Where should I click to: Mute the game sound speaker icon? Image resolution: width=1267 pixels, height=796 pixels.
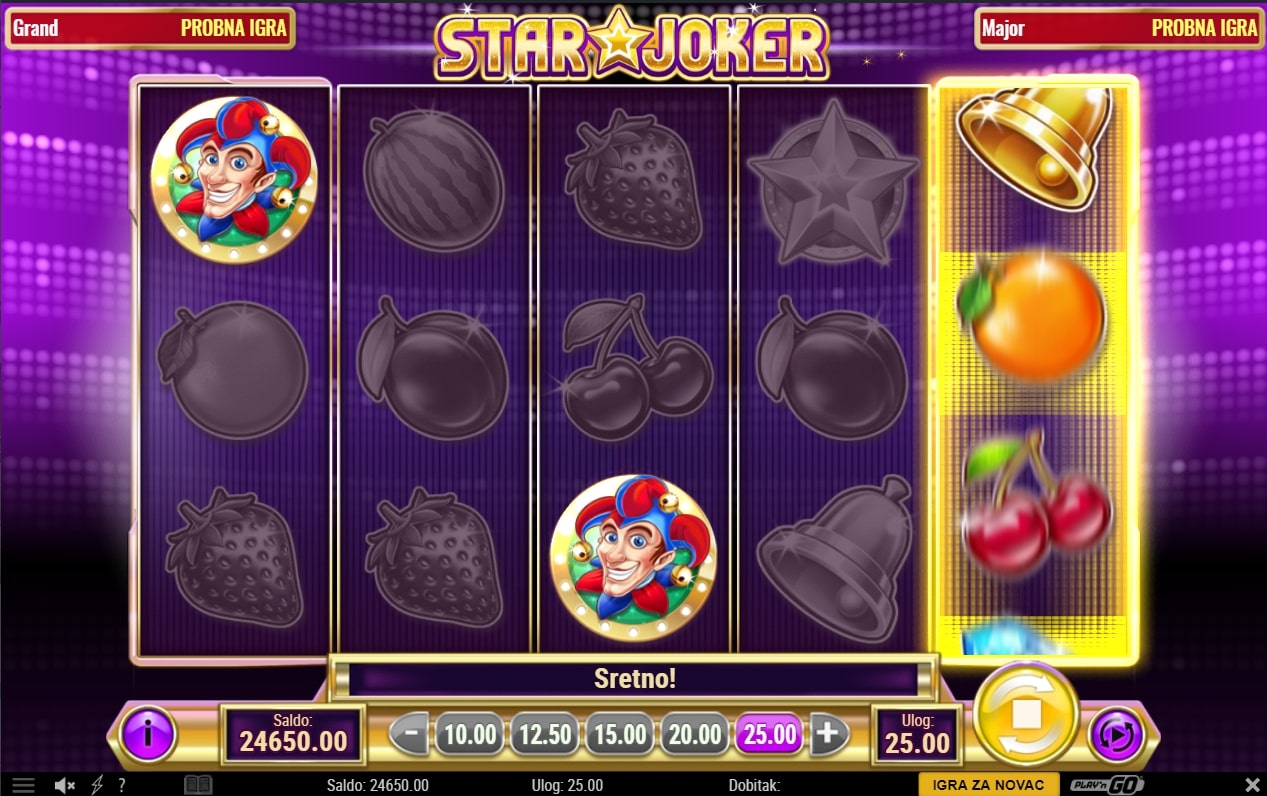point(65,785)
